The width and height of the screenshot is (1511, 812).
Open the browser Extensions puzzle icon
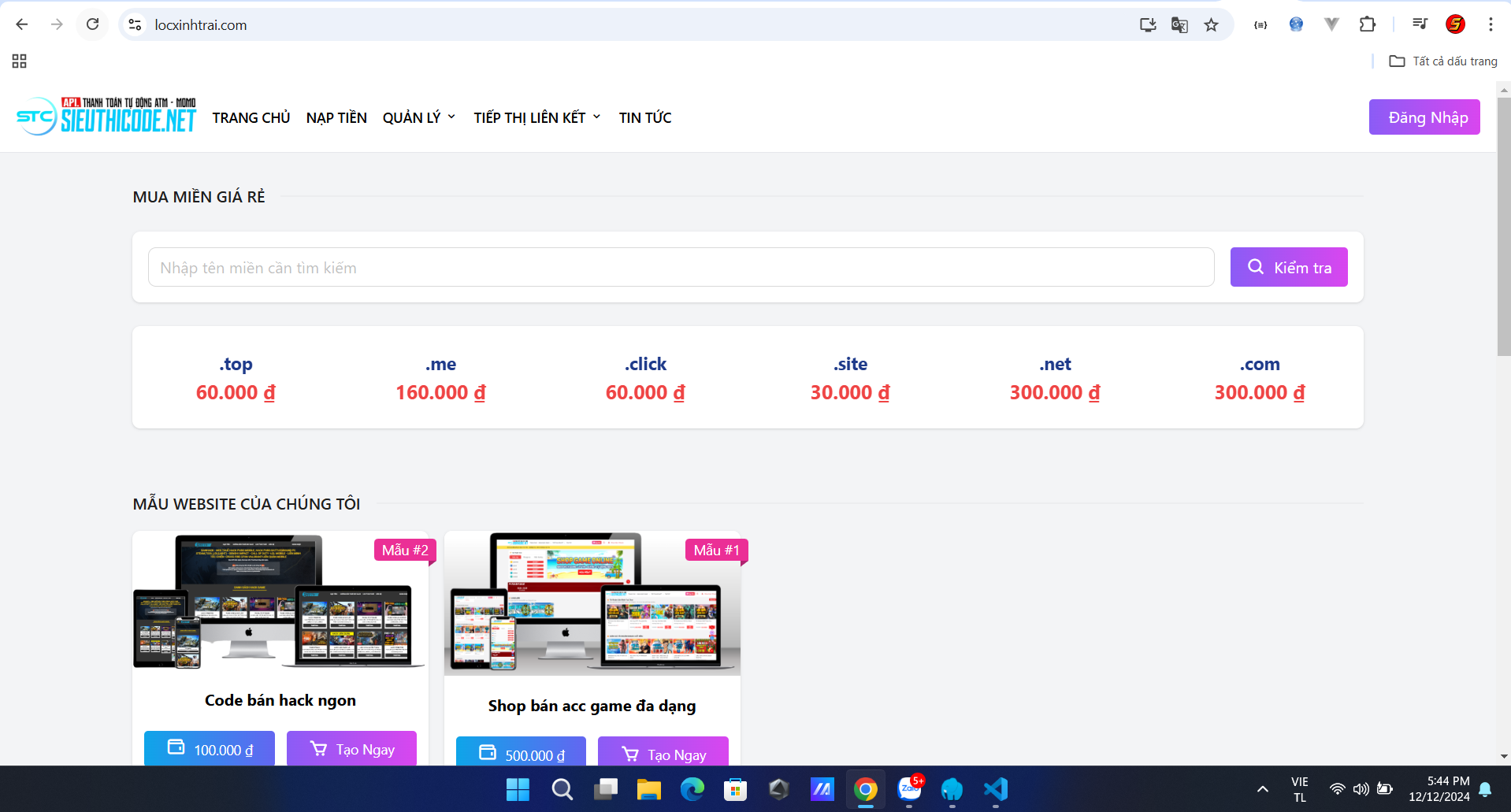point(1367,24)
